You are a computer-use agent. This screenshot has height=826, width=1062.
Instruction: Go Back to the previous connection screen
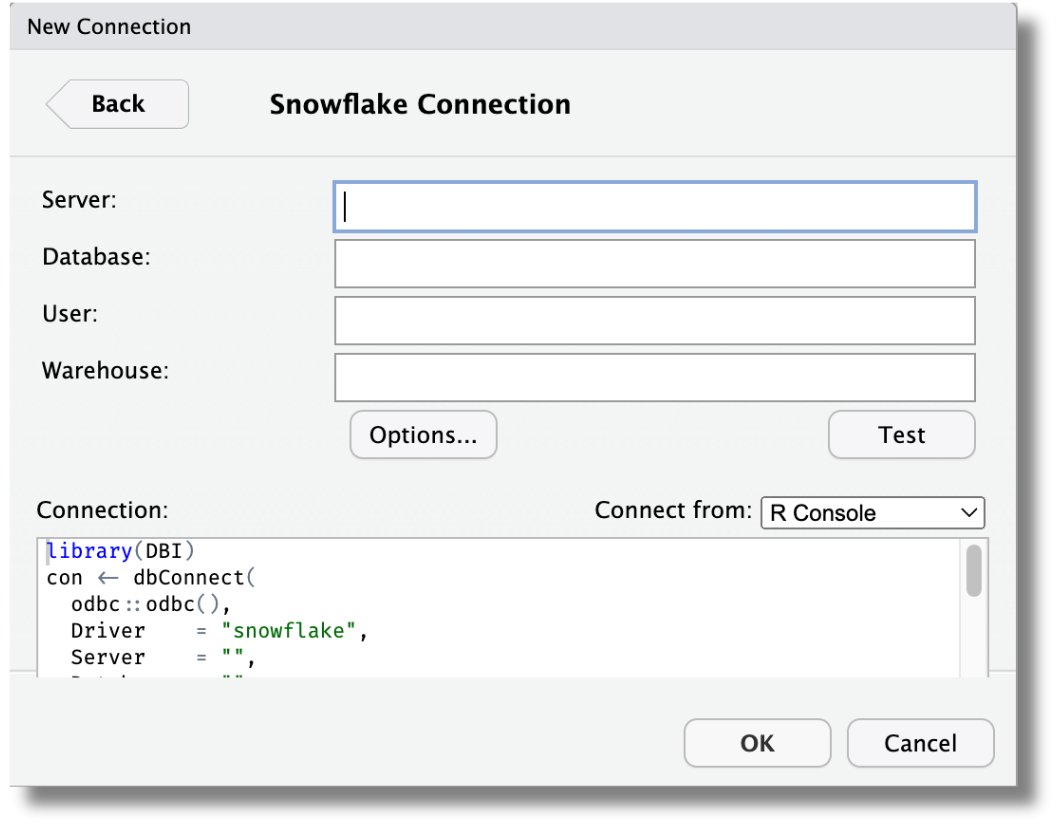(117, 103)
